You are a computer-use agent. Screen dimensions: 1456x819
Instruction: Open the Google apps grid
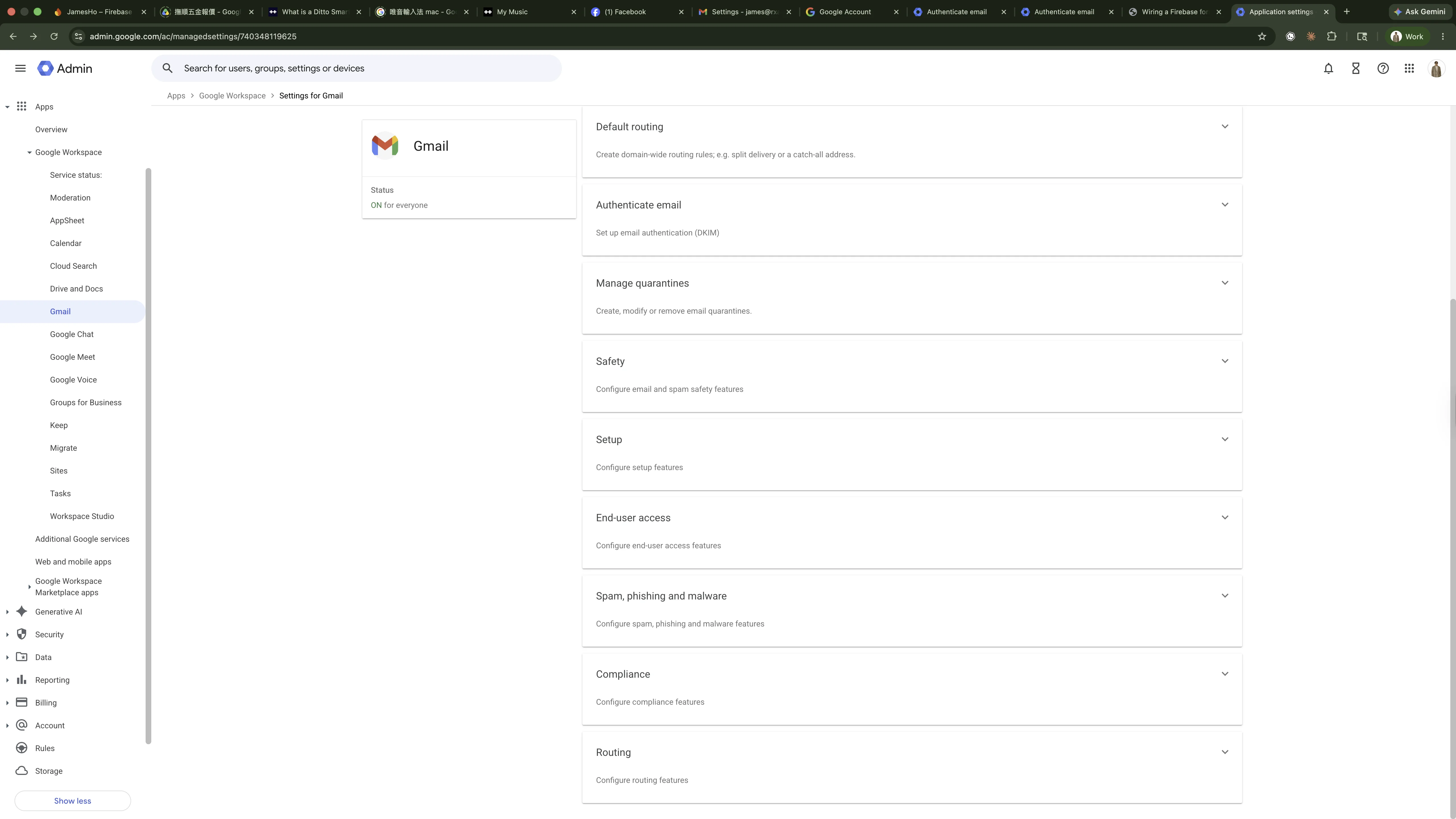click(1409, 68)
